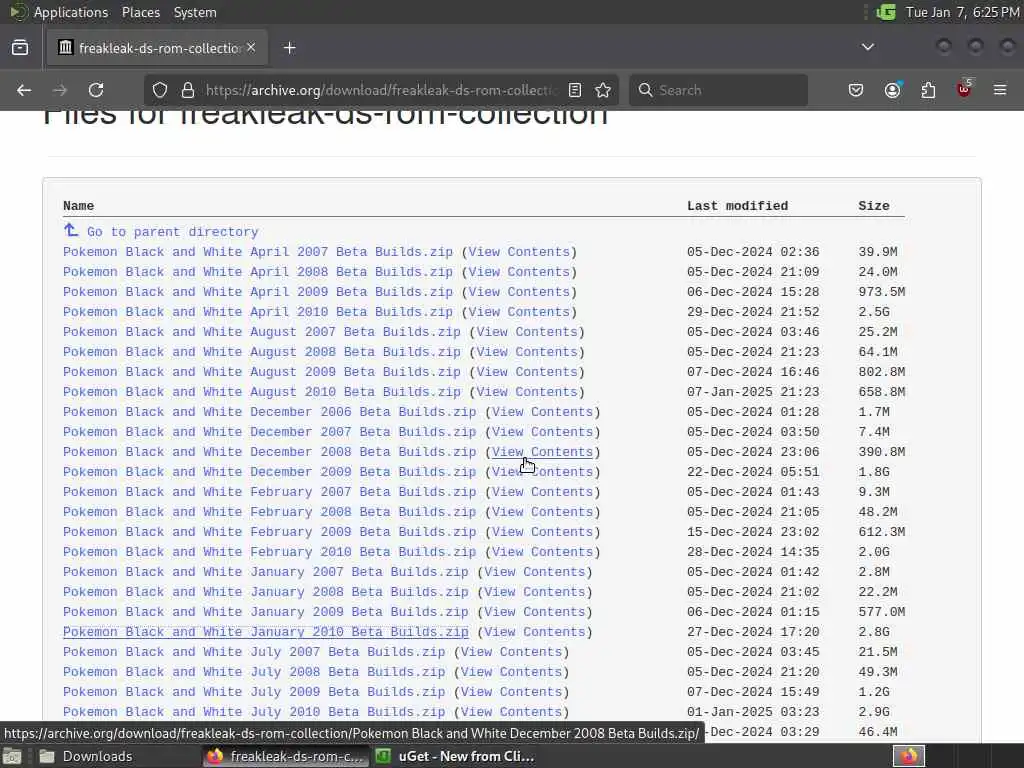The image size is (1024, 768).
Task: Click date 07-Jan-2025 21:23
Action: click(753, 392)
